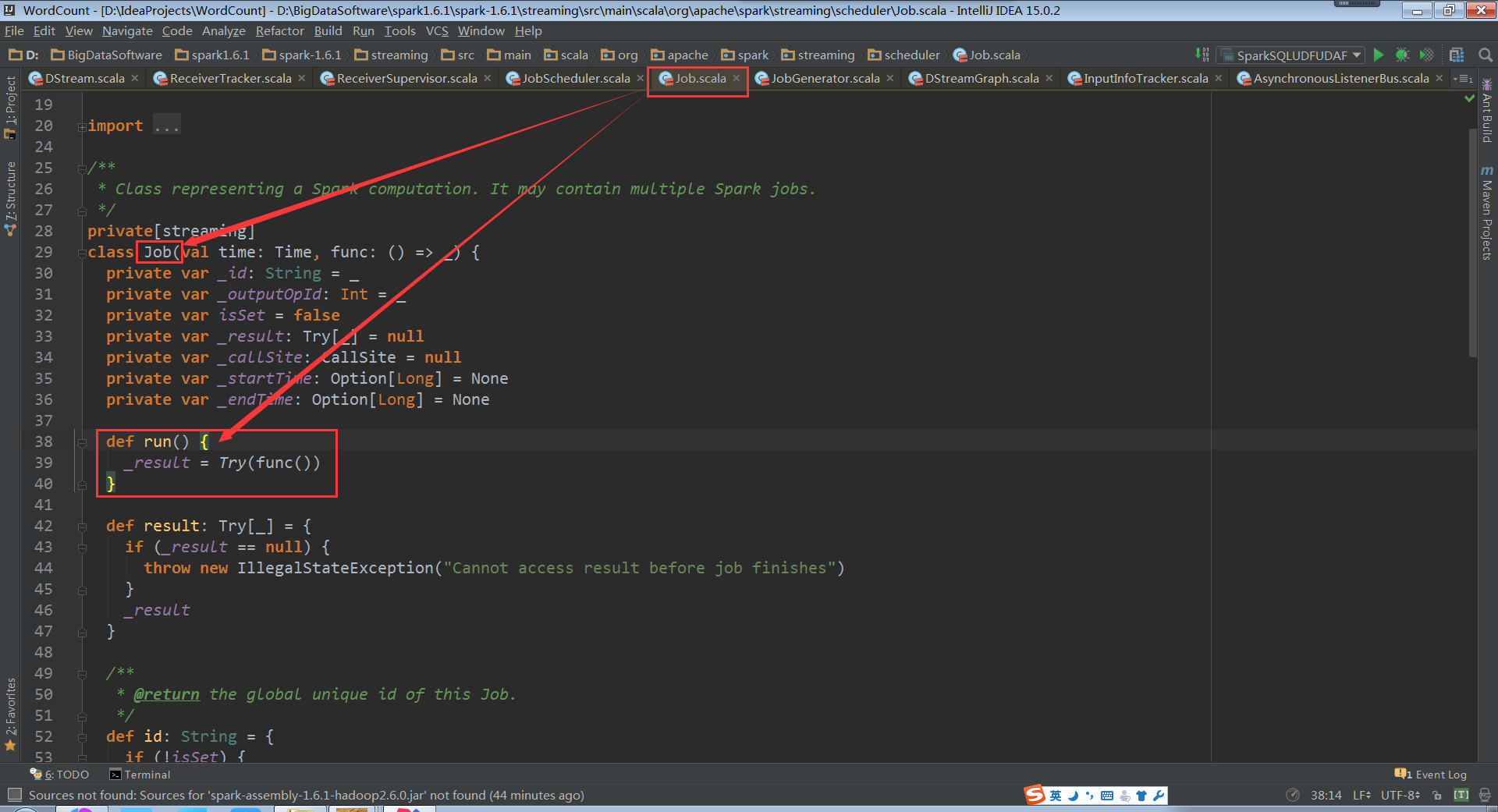Open Project Structure dialog icon

coord(1456,55)
